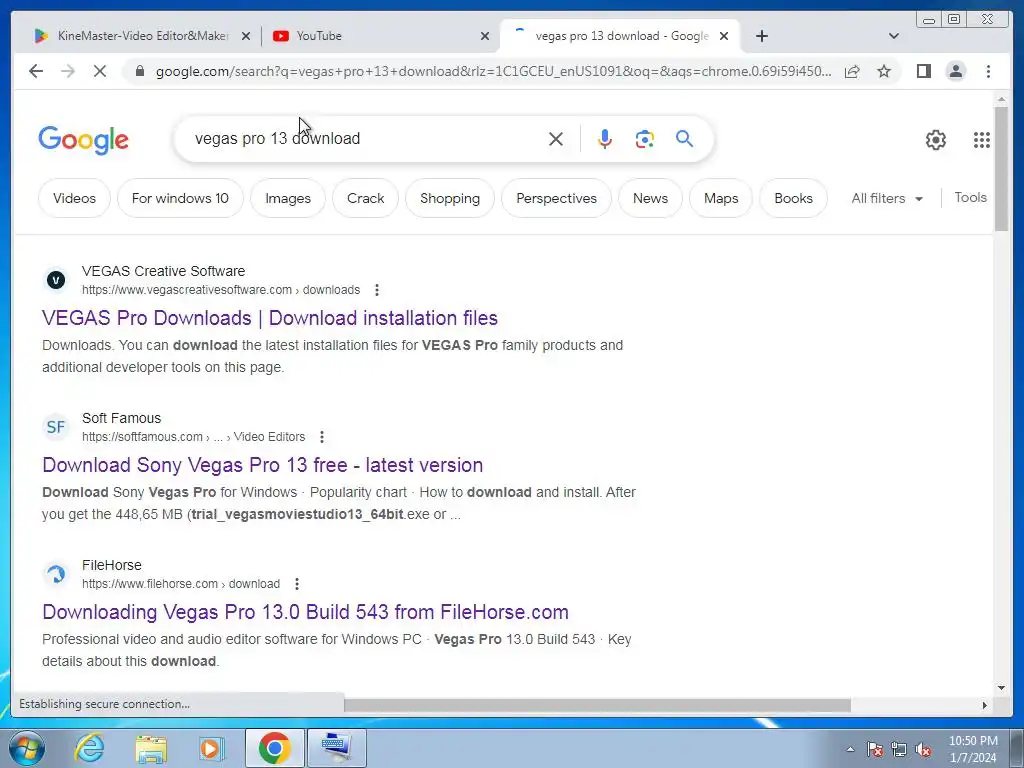The height and width of the screenshot is (768, 1024).
Task: Click the forward navigation arrow
Action: click(68, 71)
